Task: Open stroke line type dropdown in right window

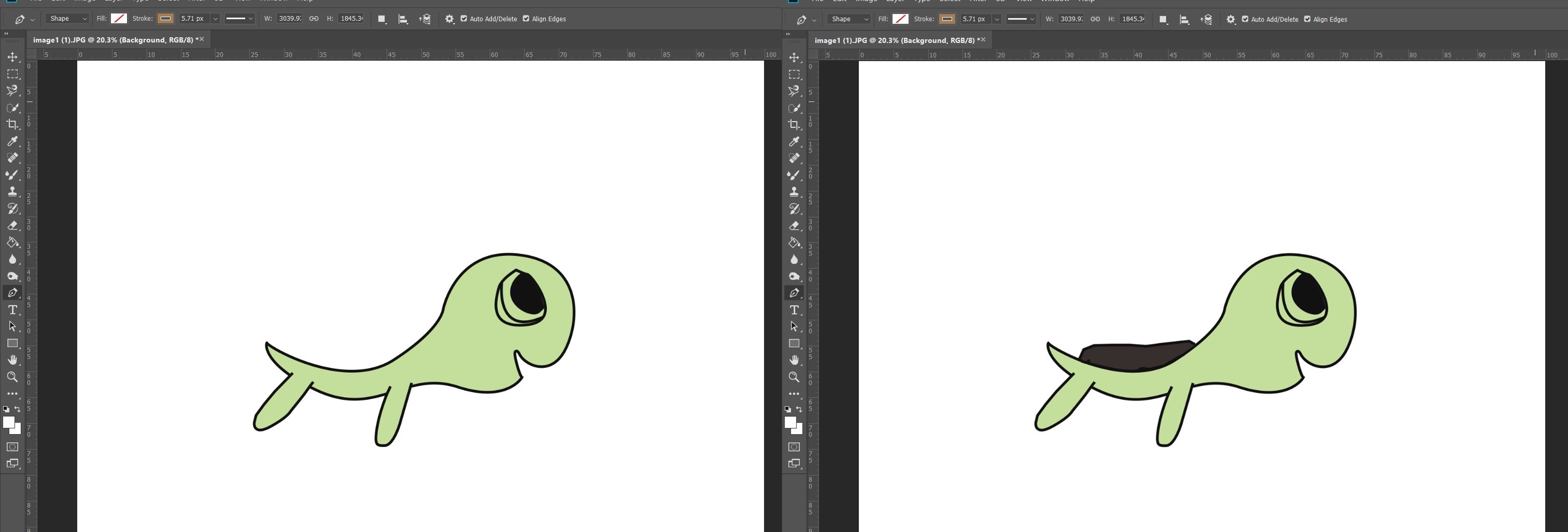Action: coord(1021,20)
